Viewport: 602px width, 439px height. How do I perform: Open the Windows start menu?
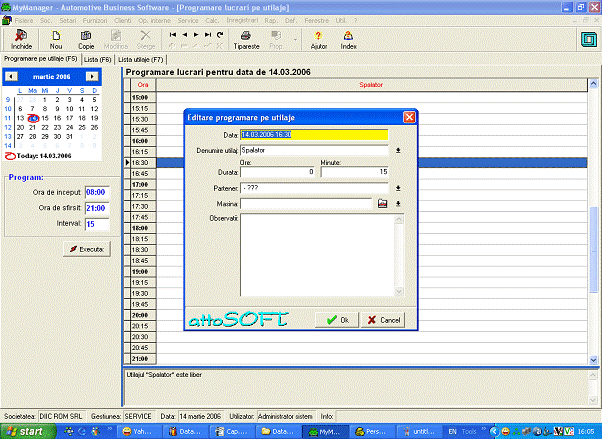[25, 431]
